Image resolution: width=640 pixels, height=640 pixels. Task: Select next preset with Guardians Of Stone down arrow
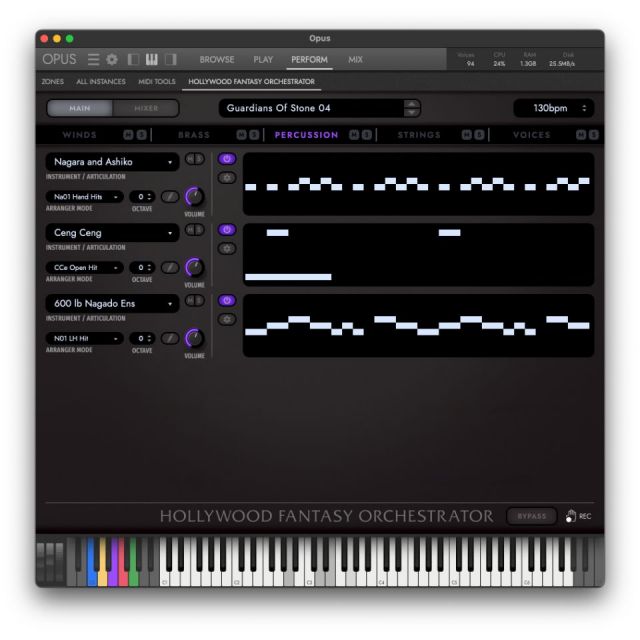tap(411, 112)
